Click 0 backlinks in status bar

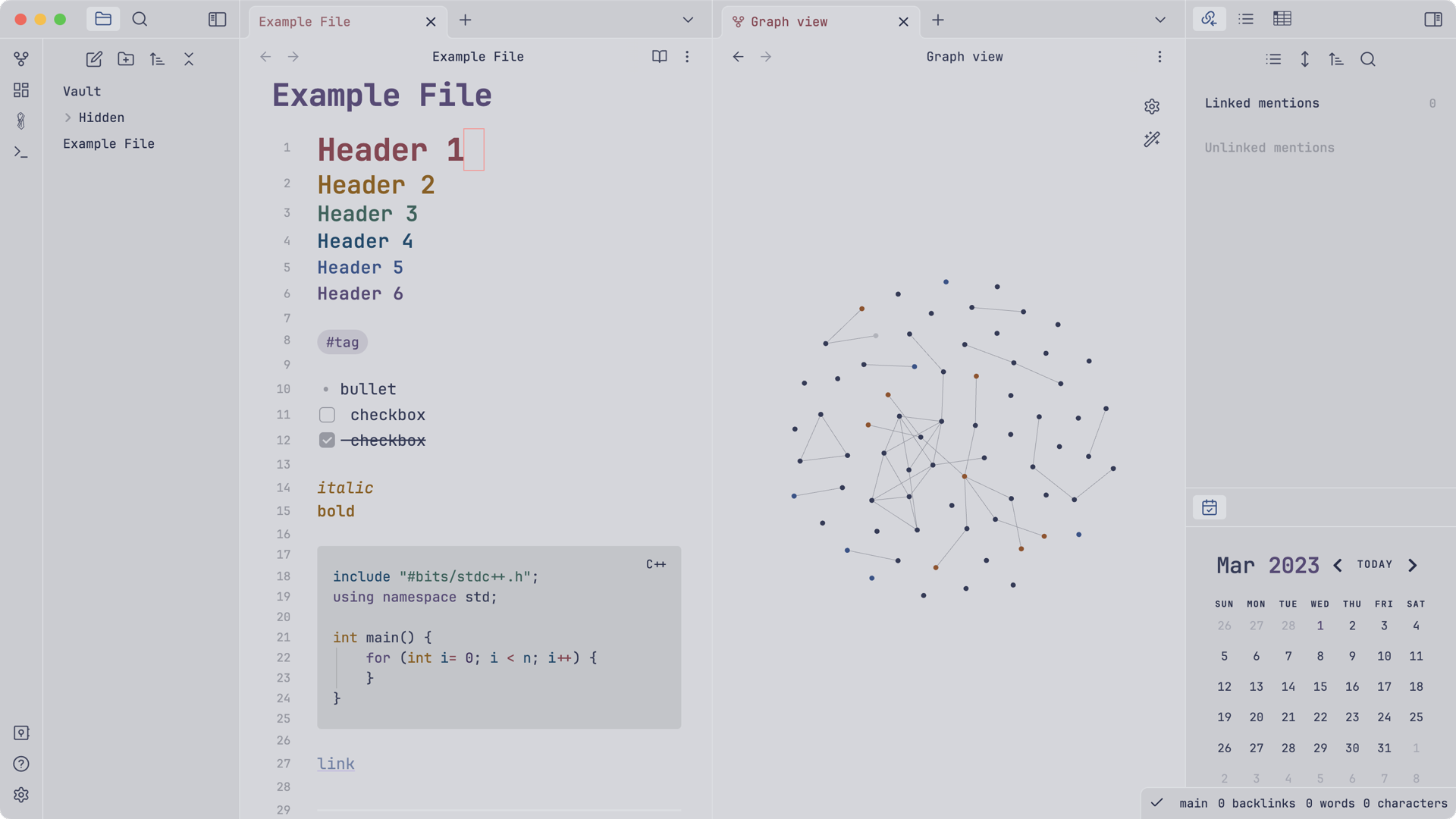pyautogui.click(x=1257, y=804)
